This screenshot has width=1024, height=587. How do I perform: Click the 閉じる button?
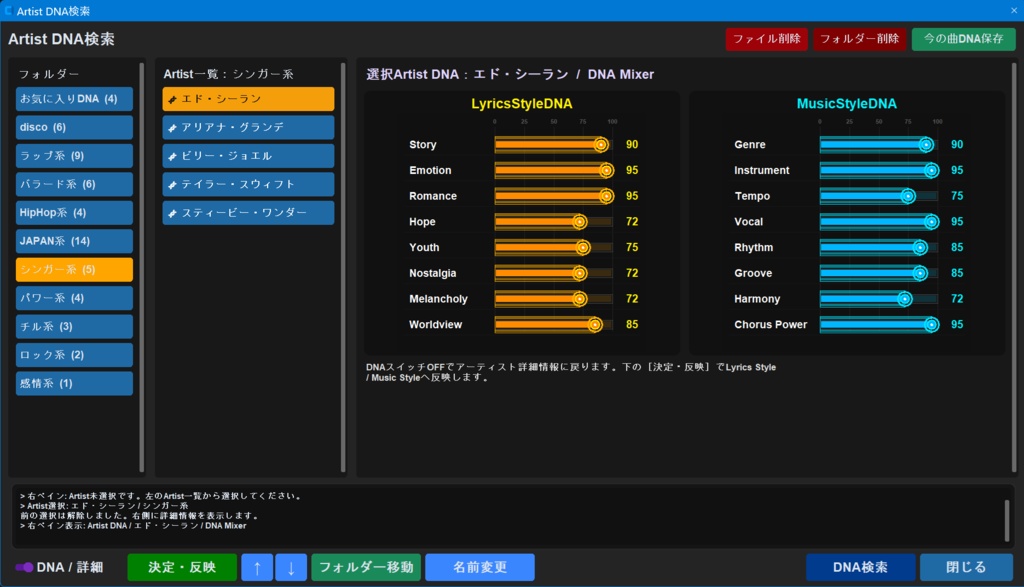click(x=967, y=567)
